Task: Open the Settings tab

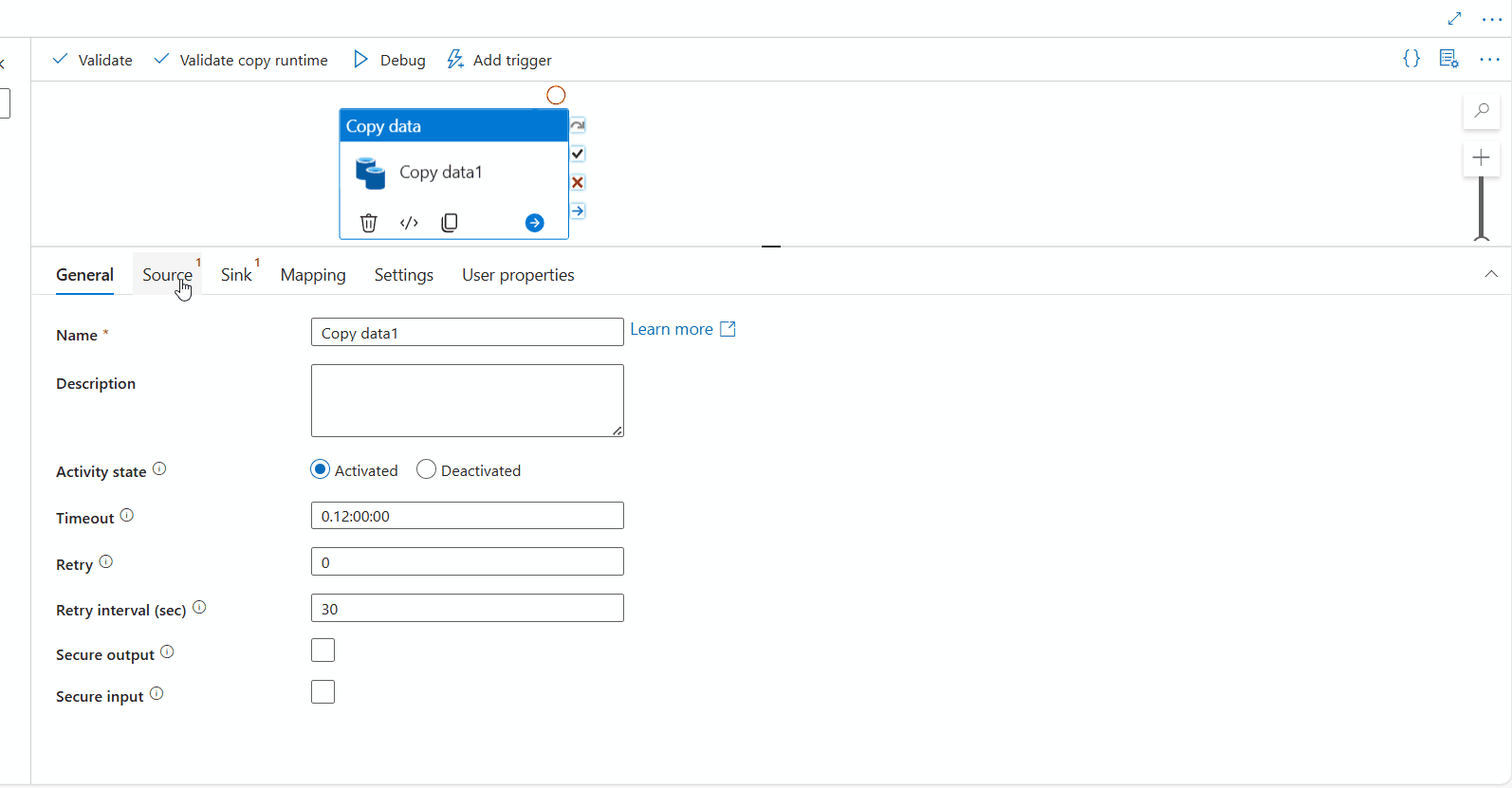Action: (x=404, y=275)
